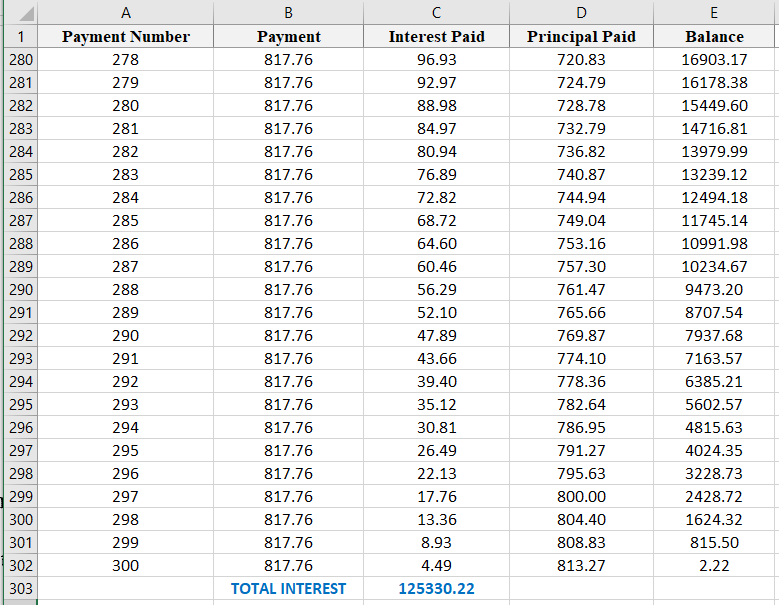Screen dimensions: 779x605
Task: Select the column A header
Action: point(125,13)
